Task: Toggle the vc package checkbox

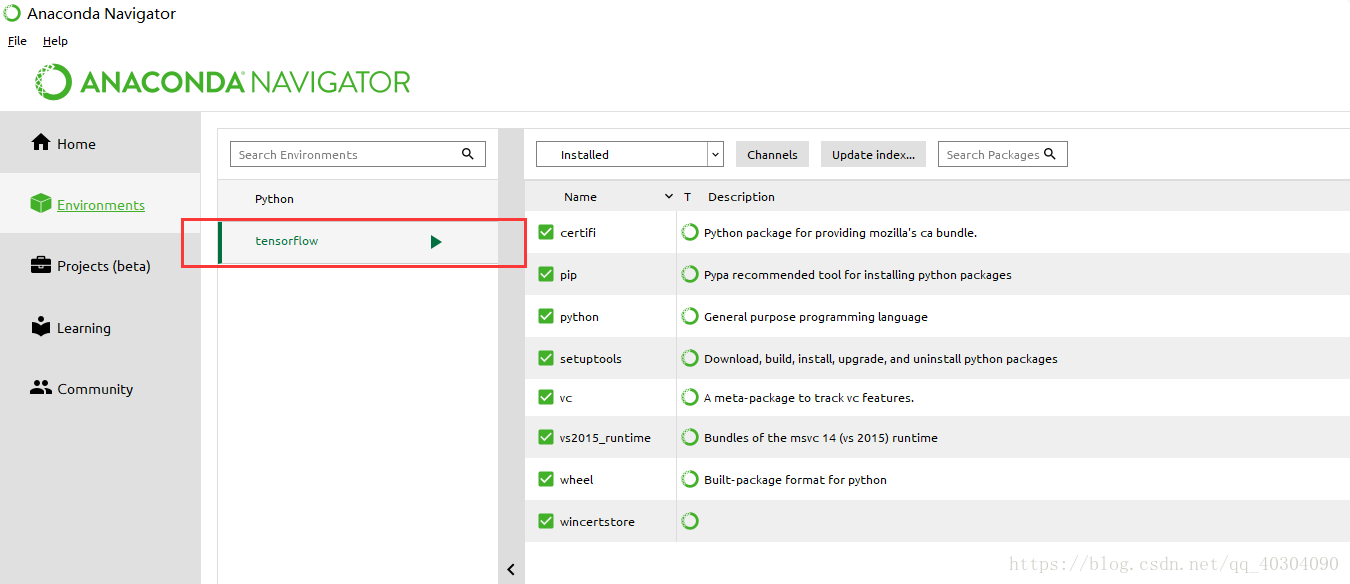Action: click(x=546, y=397)
